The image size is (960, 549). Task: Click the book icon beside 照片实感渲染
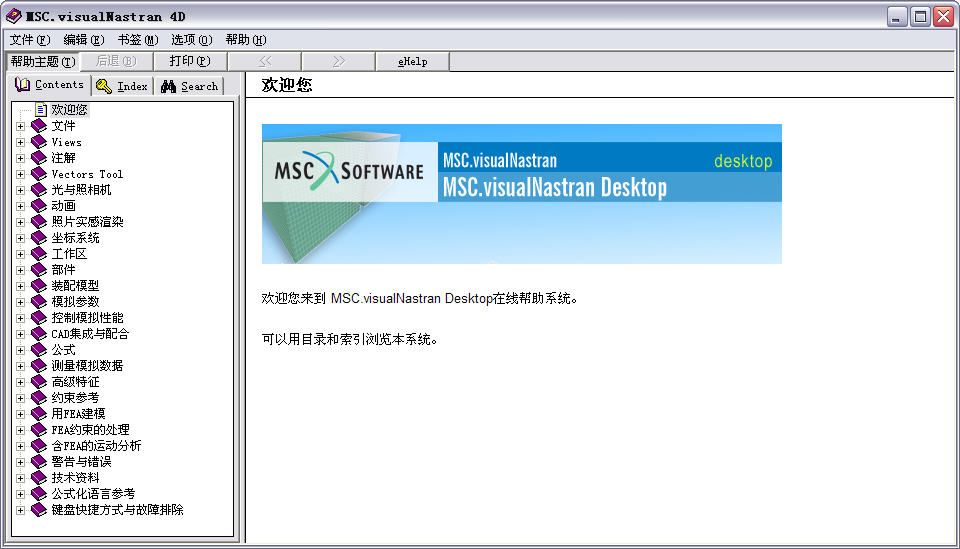[39, 222]
